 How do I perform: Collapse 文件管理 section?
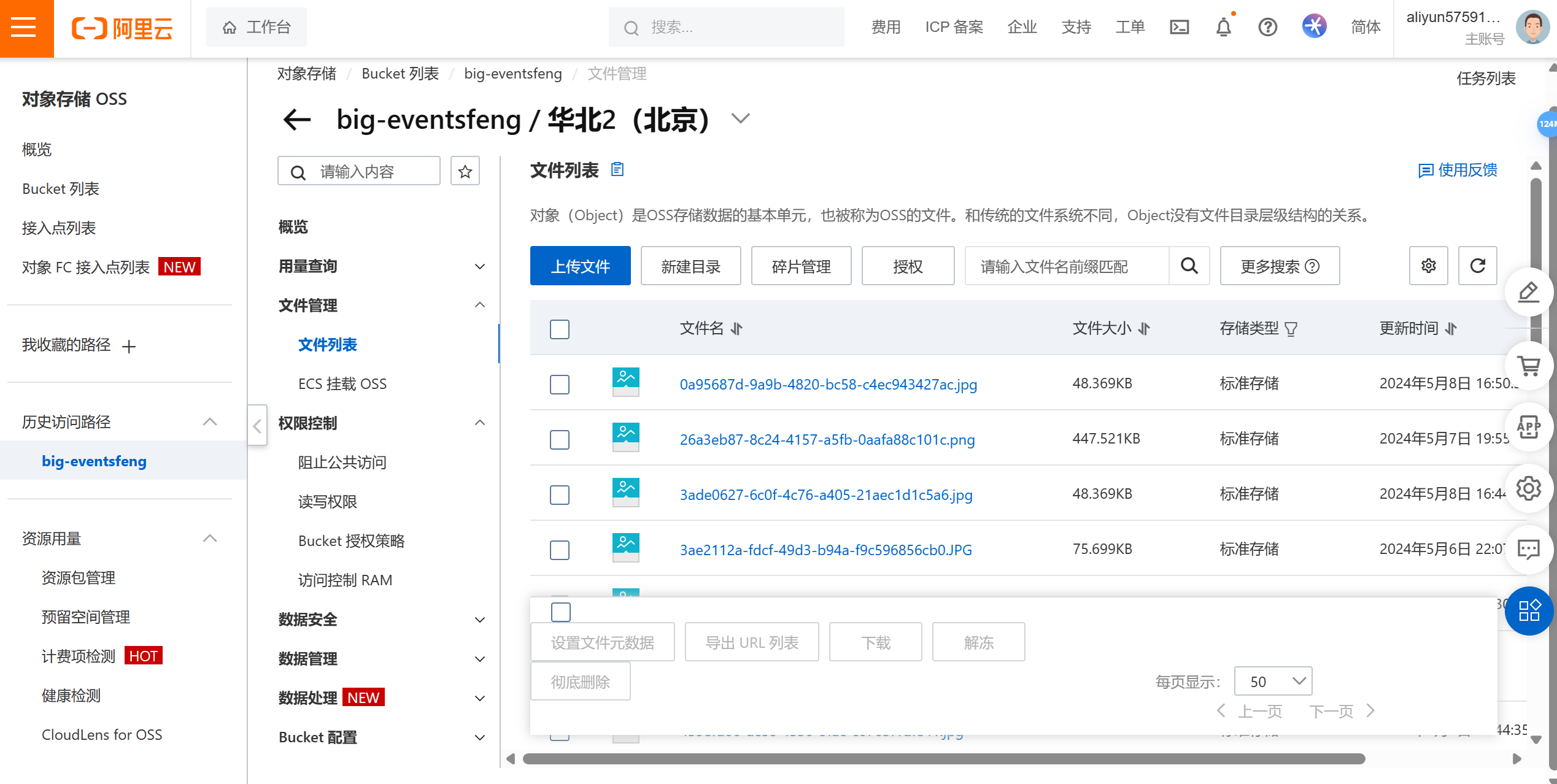(480, 306)
